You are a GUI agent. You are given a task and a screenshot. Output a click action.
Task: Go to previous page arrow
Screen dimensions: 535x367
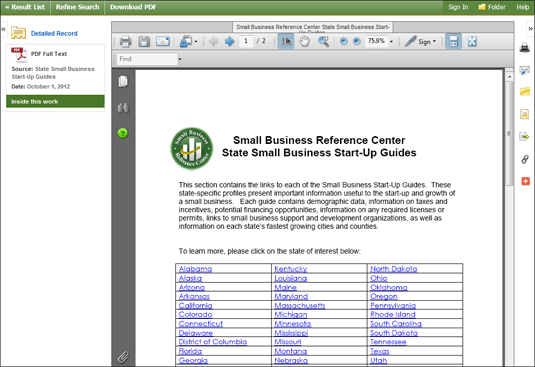tap(213, 41)
